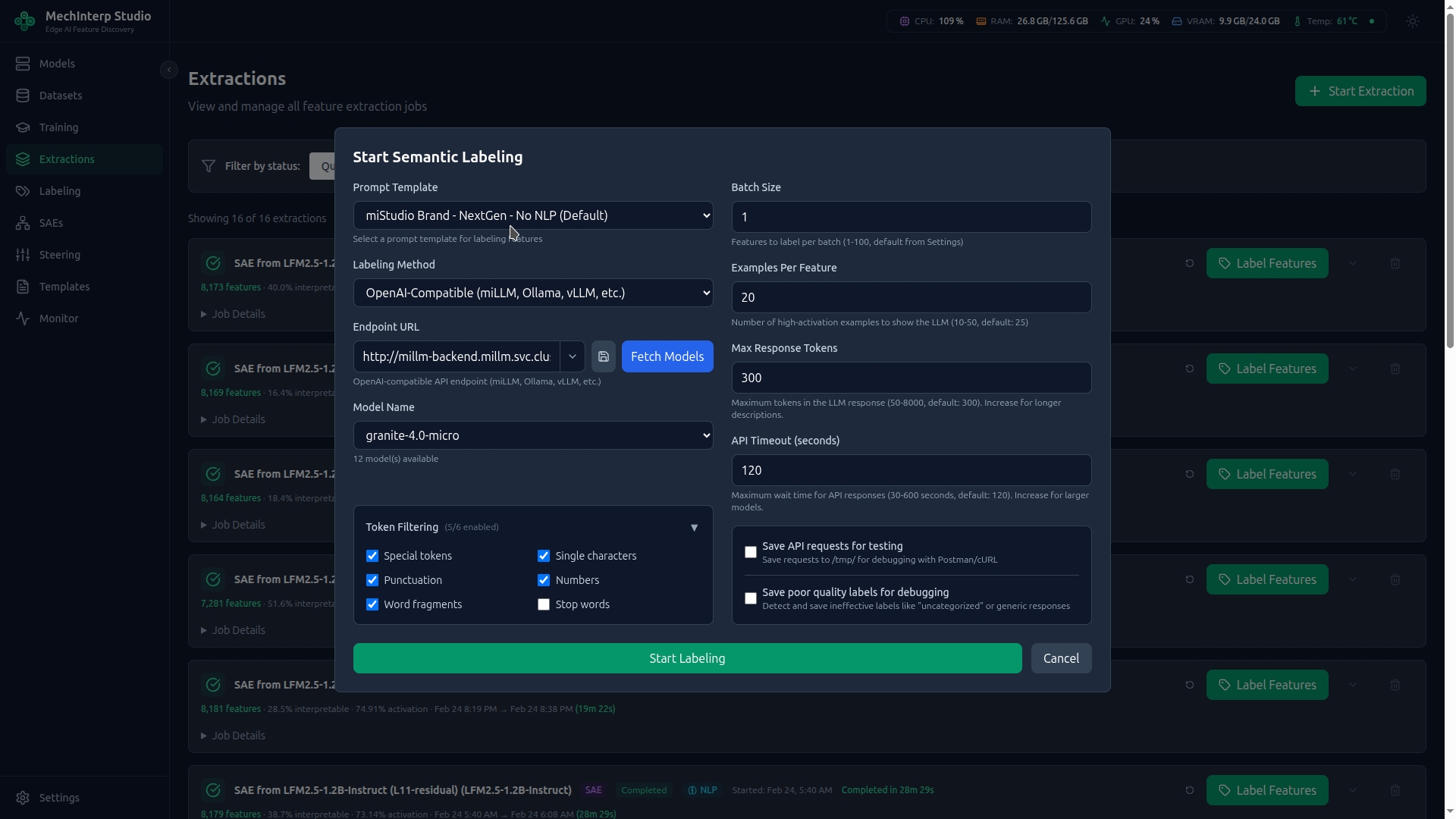The height and width of the screenshot is (819, 1456).
Task: Delete the first extraction using the trash icon
Action: [x=1395, y=263]
